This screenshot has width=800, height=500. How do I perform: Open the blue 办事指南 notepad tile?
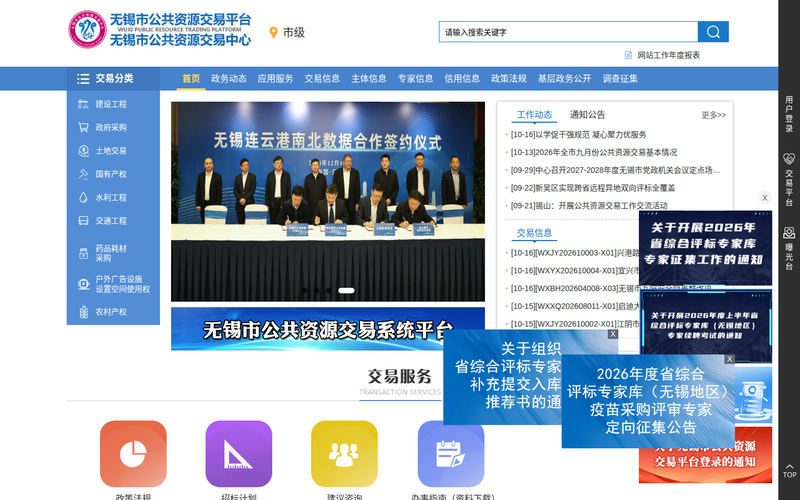451,454
